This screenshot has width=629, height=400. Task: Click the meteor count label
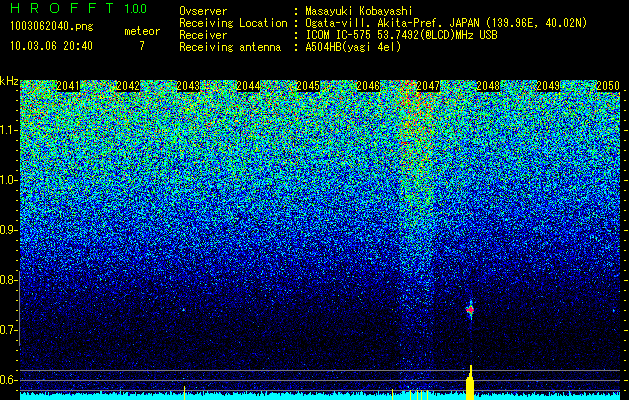pos(142,31)
